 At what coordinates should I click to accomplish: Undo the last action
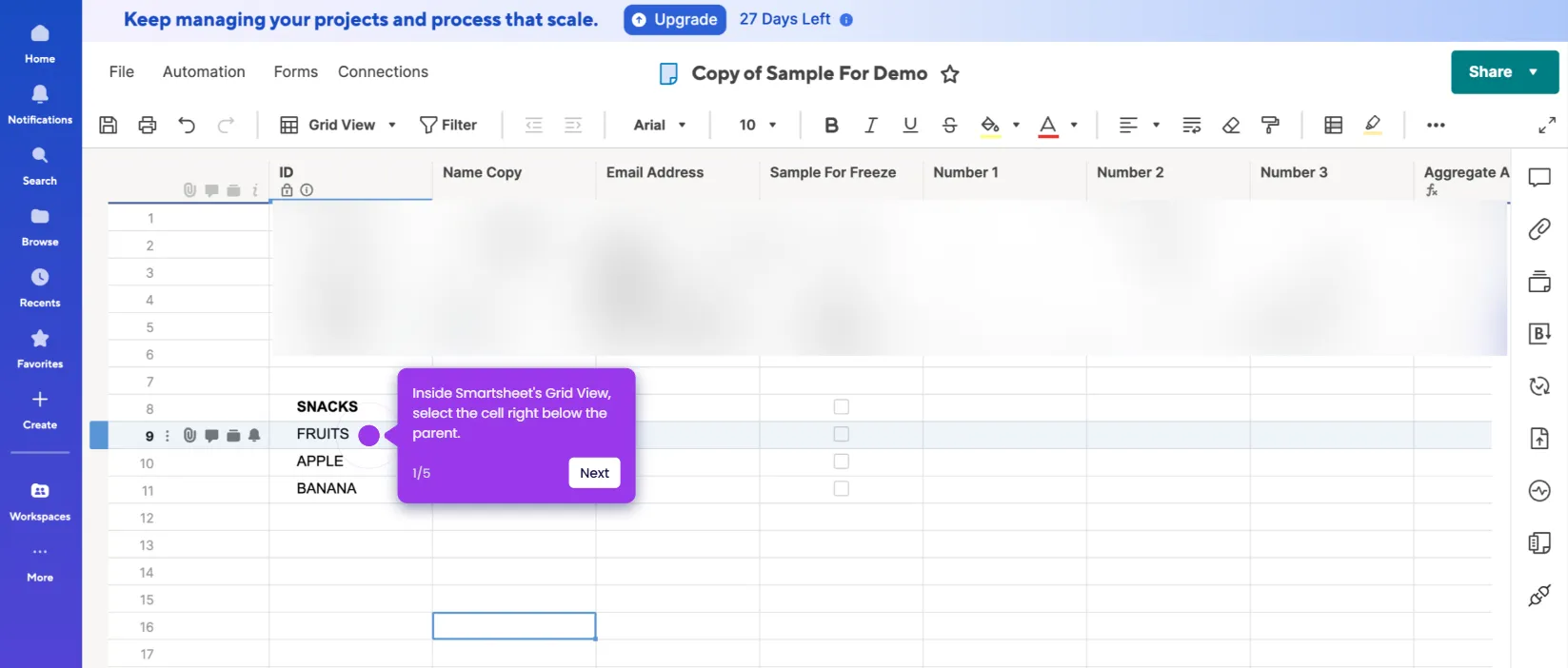pos(187,125)
